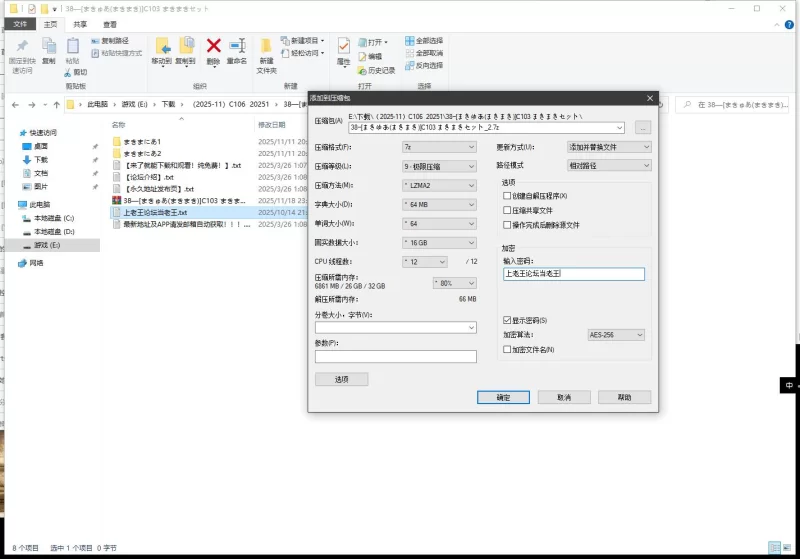Image resolution: width=800 pixels, height=559 pixels.
Task: Click the Paste icon in ribbon
Action: pos(72,47)
